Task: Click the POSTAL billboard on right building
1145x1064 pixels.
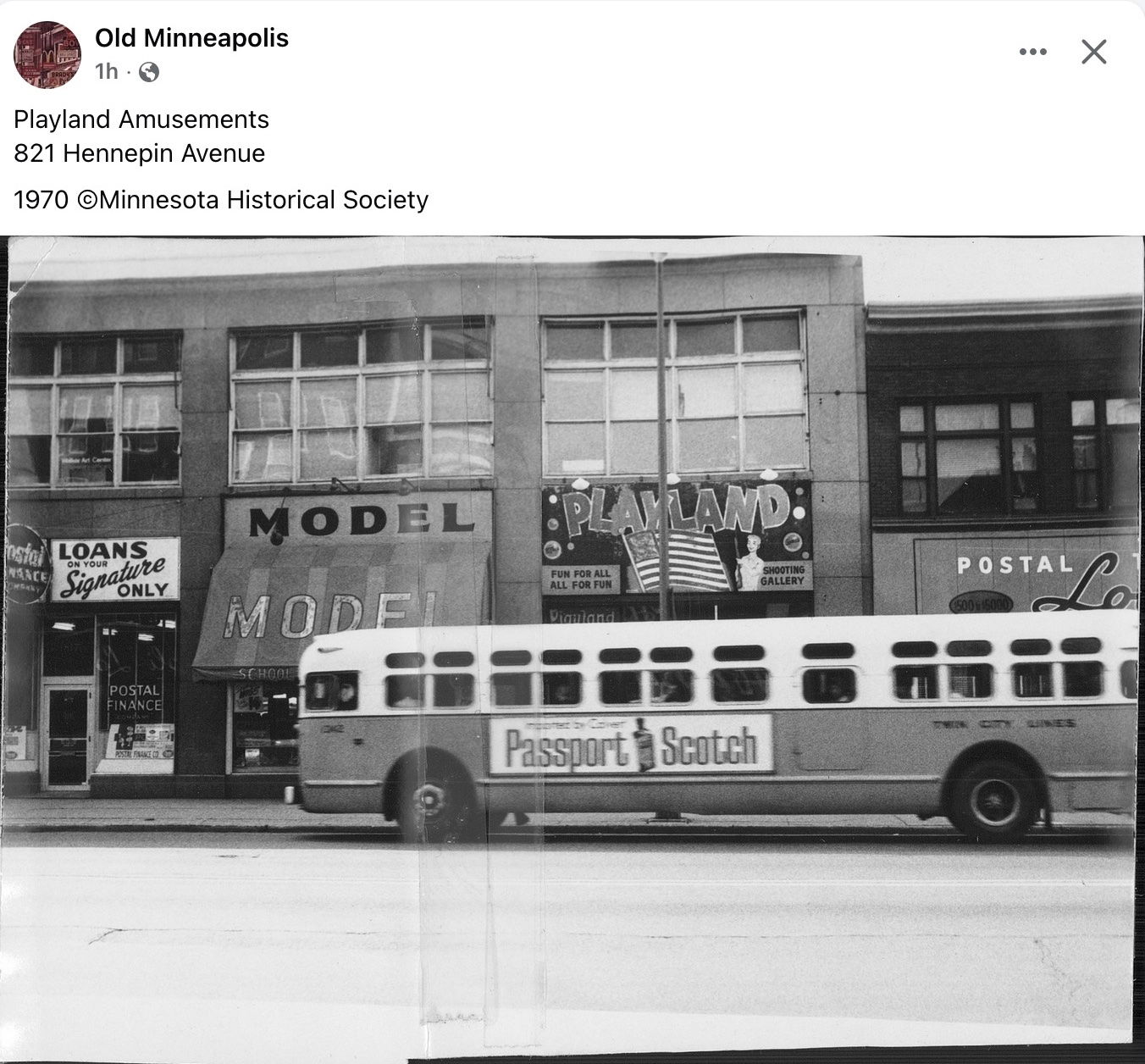Action: [x=1027, y=574]
